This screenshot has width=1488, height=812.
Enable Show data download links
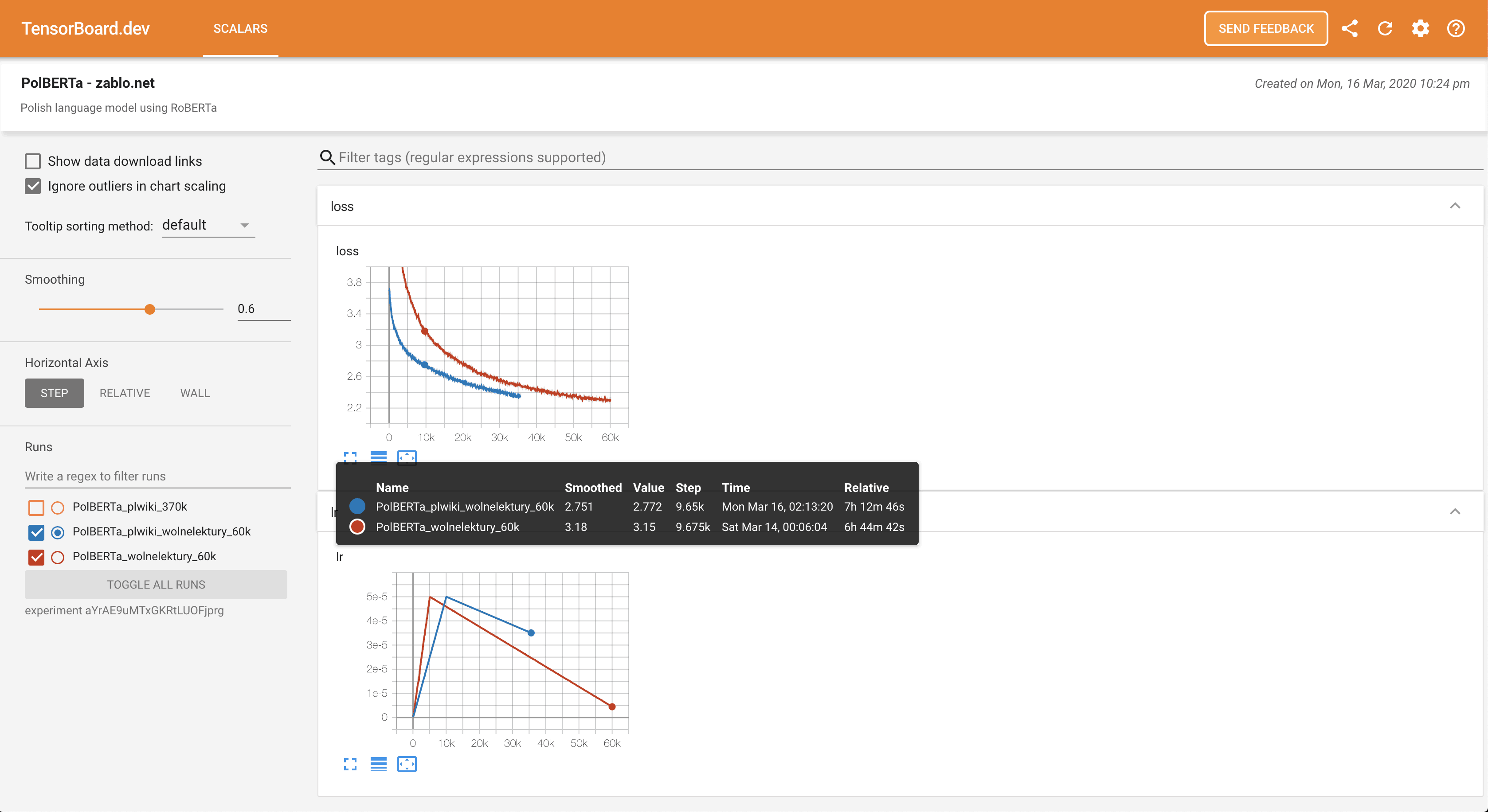33,161
